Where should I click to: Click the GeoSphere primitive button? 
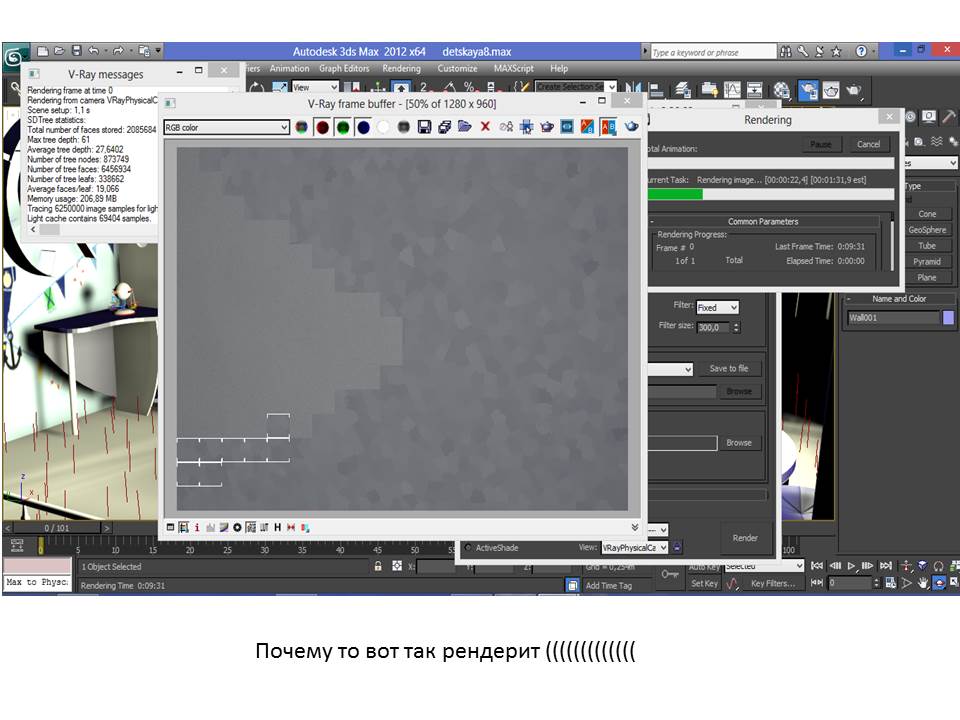[x=927, y=230]
